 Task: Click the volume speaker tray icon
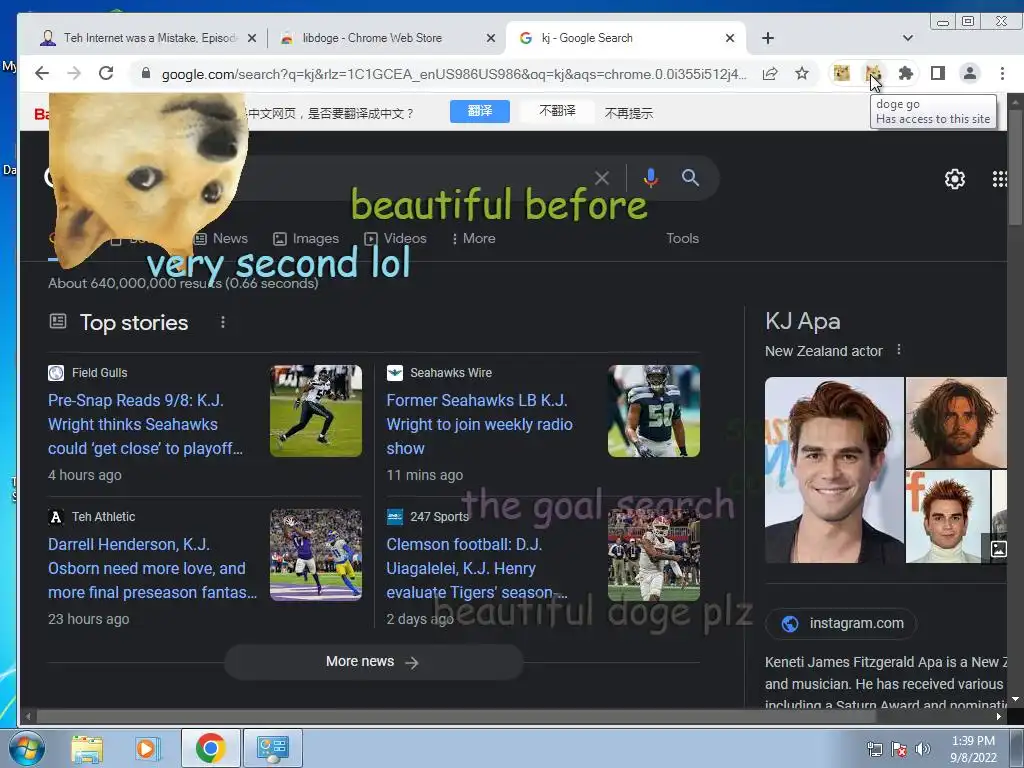click(x=922, y=749)
